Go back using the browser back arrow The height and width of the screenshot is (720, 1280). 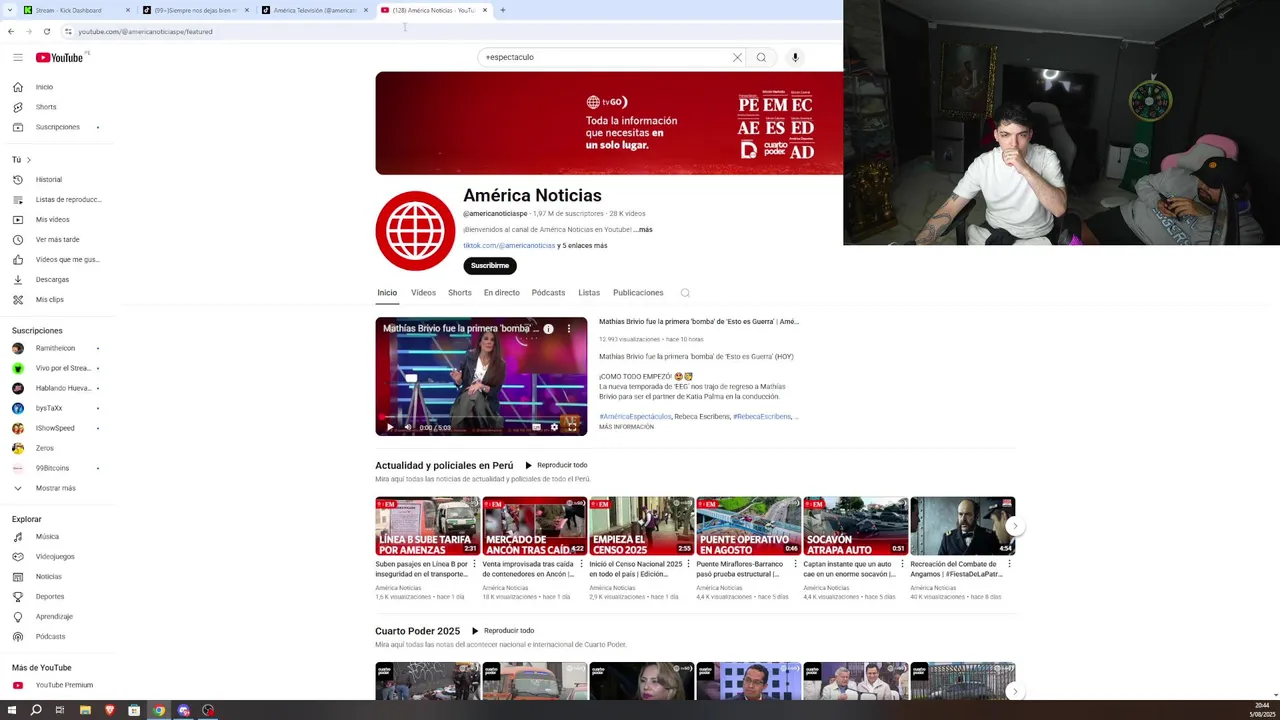coord(11,31)
